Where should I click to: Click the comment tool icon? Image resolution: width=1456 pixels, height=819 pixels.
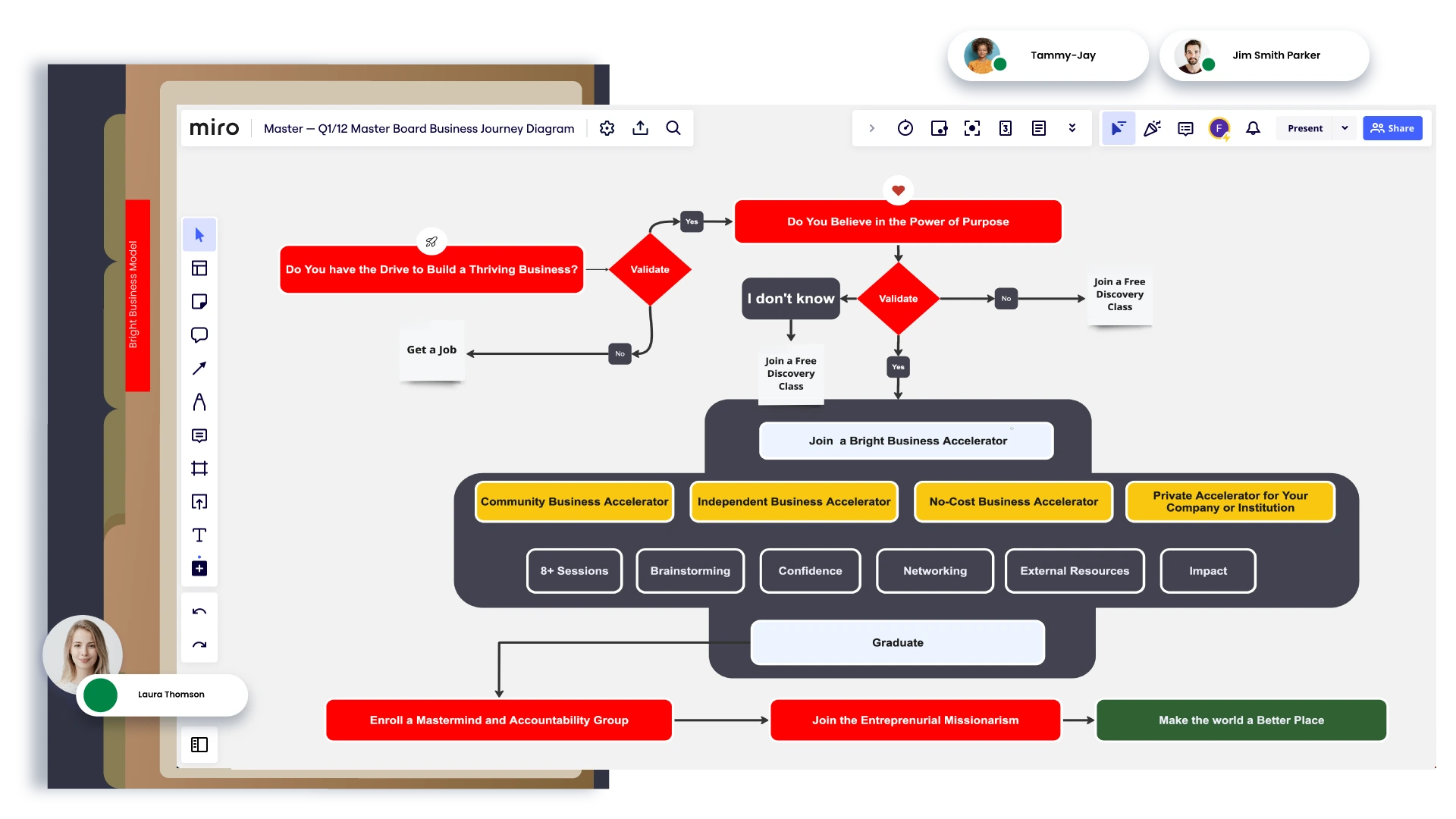(x=199, y=334)
